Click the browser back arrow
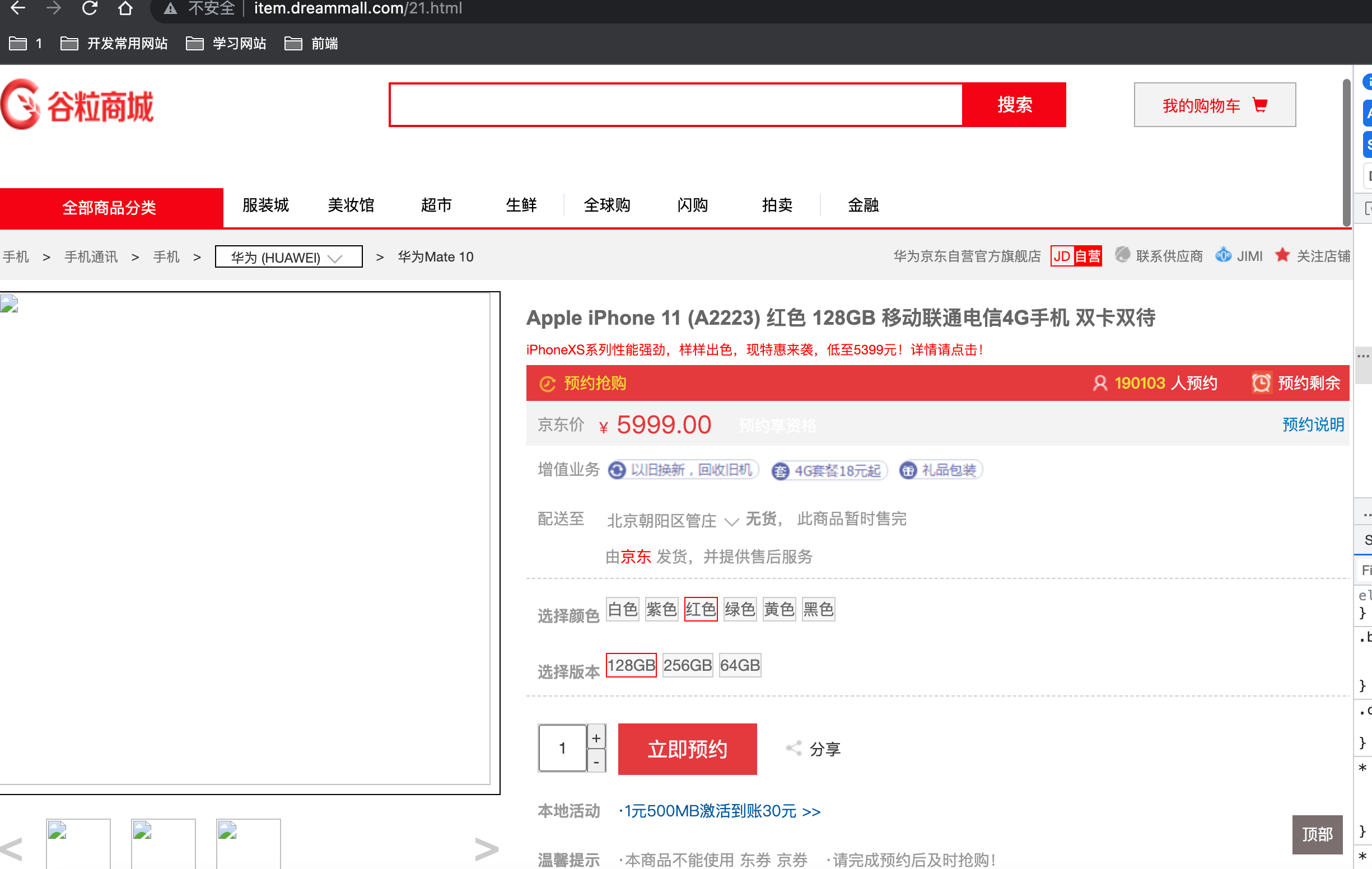The height and width of the screenshot is (869, 1372). click(18, 8)
